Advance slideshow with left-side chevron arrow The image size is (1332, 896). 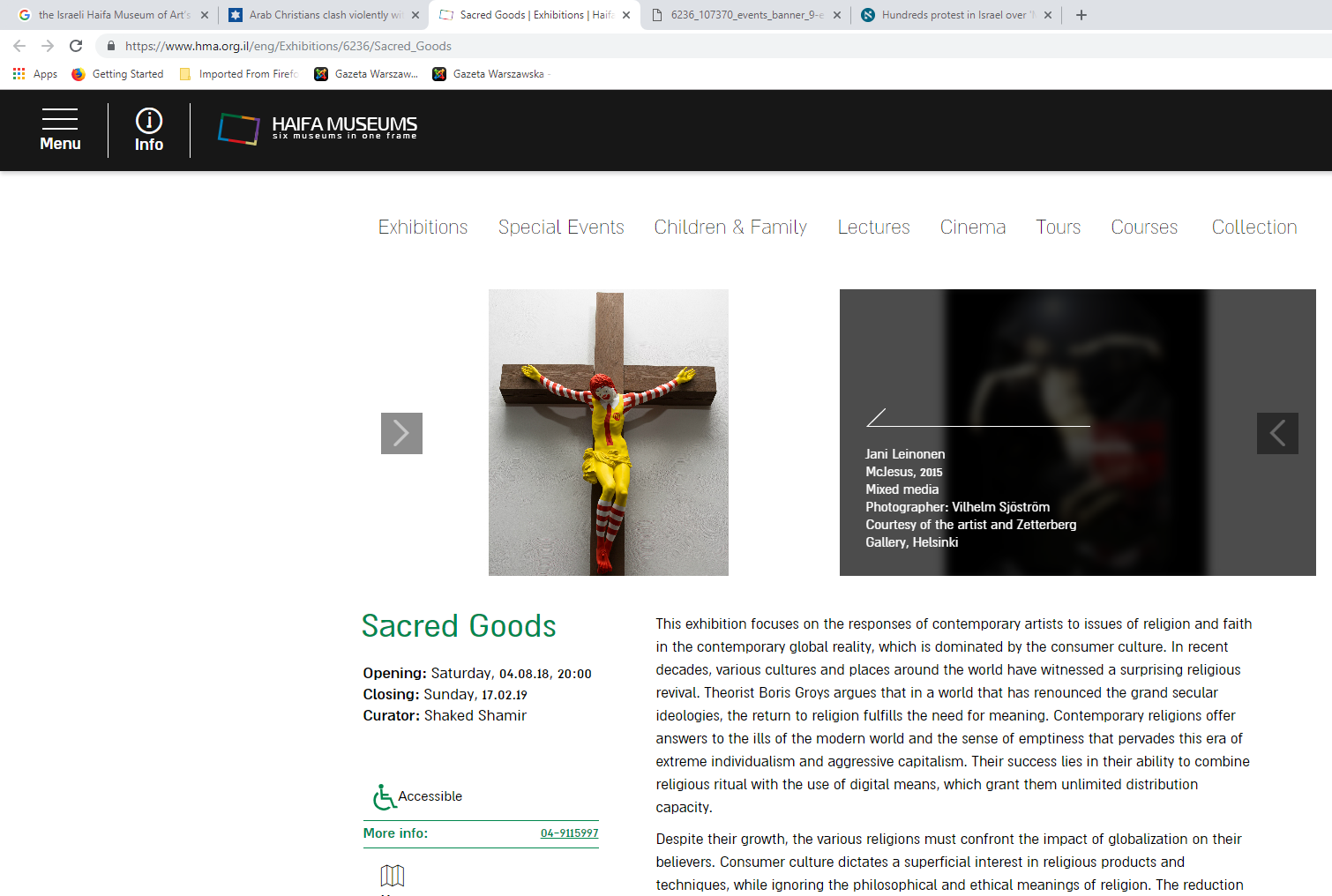click(x=401, y=433)
